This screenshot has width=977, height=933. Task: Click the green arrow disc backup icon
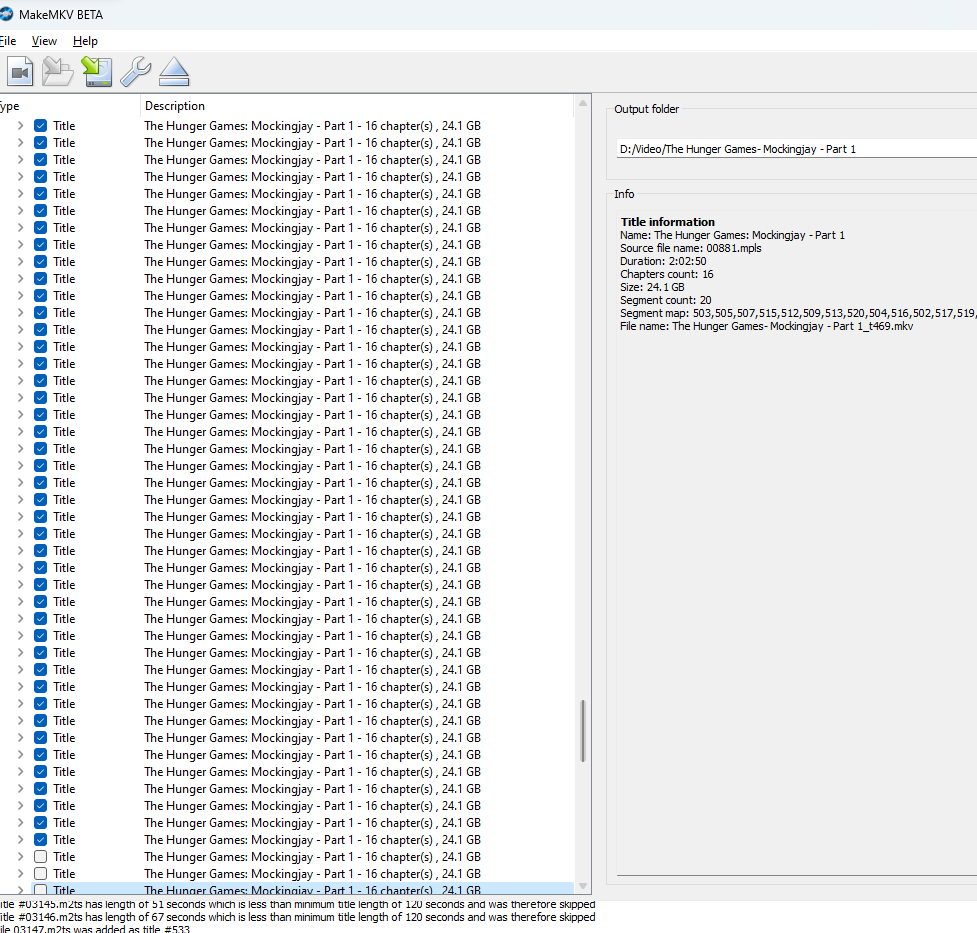[x=97, y=72]
